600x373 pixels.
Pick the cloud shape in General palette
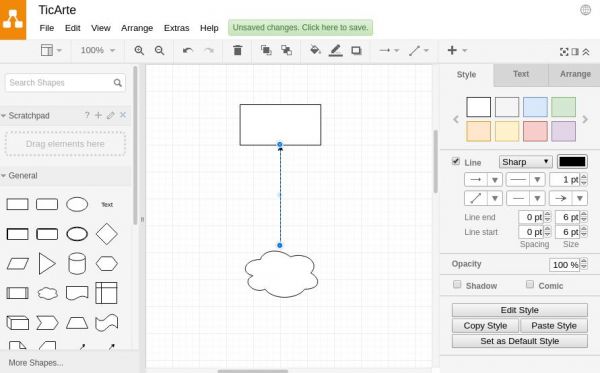(x=47, y=293)
